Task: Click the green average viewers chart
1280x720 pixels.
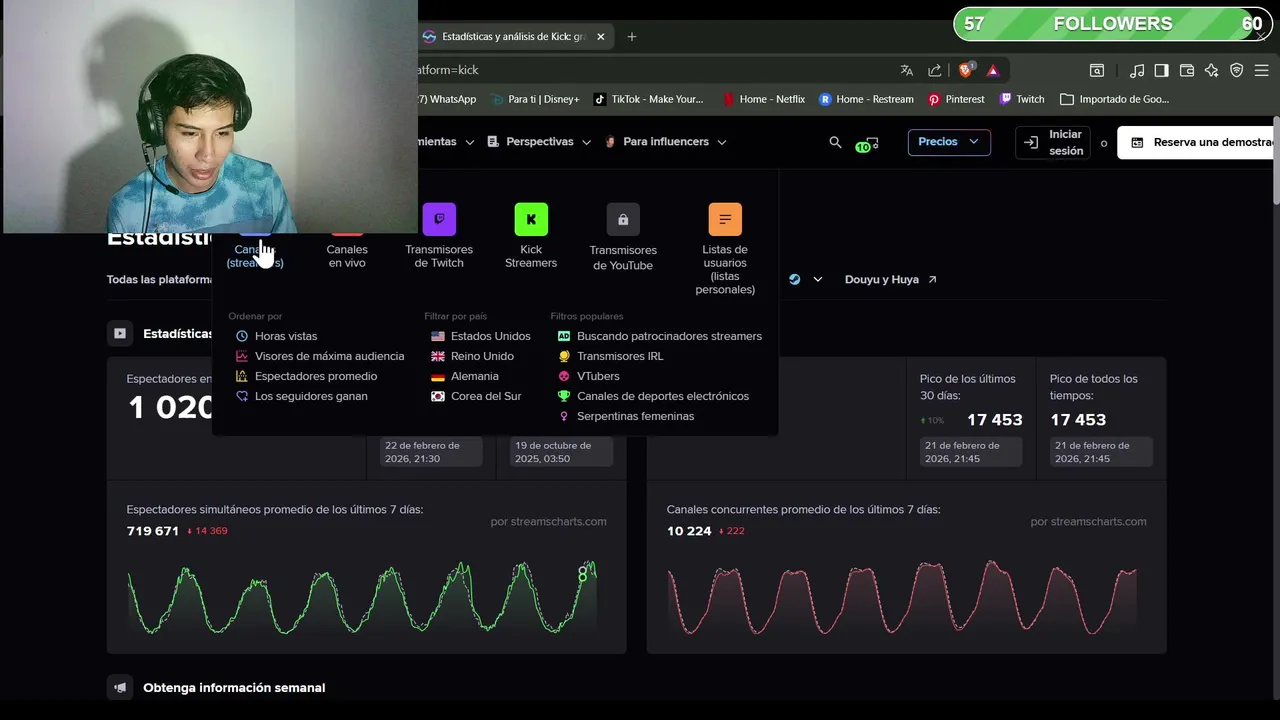Action: coord(362,598)
